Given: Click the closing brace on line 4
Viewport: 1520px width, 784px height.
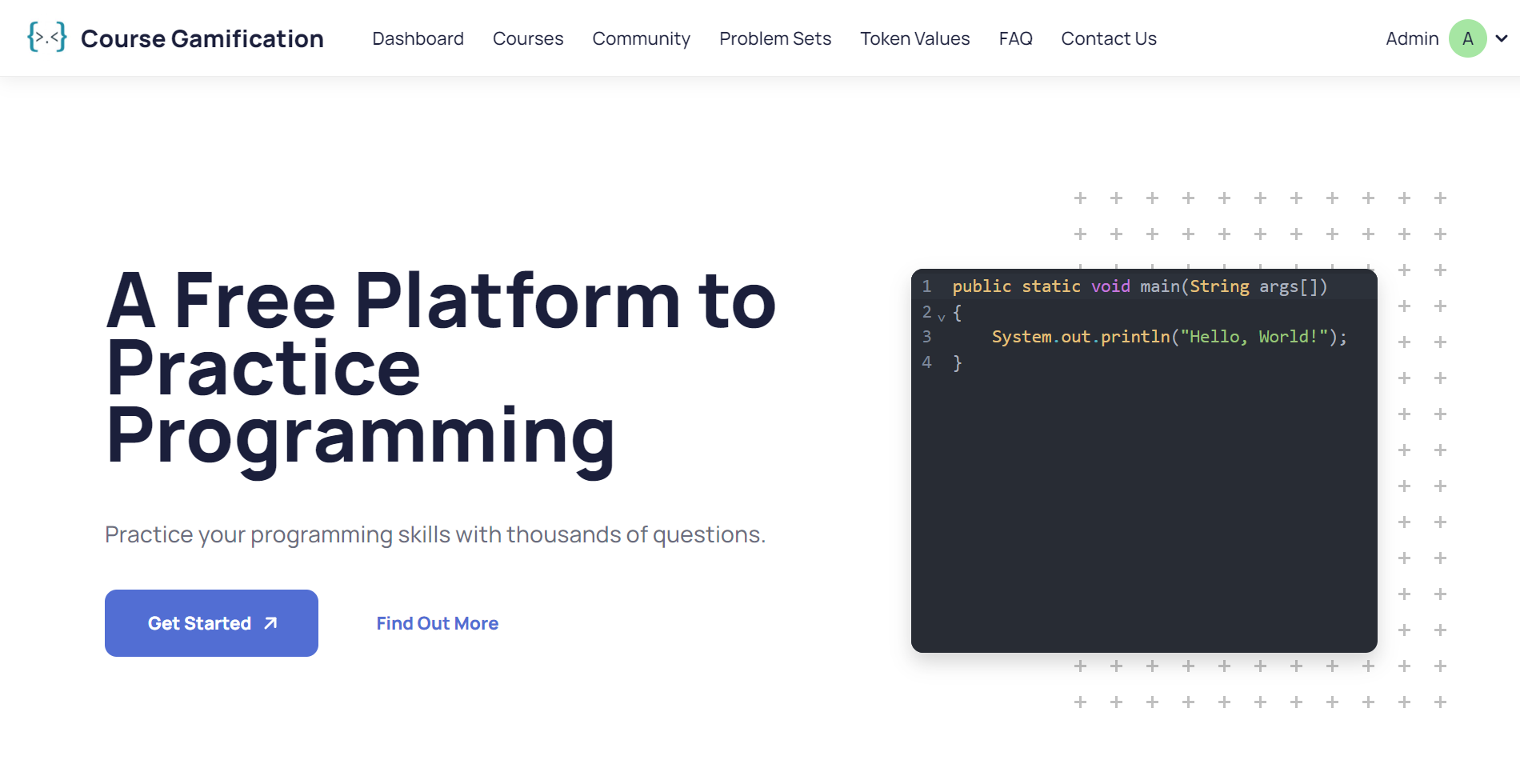Looking at the screenshot, I should 957,363.
